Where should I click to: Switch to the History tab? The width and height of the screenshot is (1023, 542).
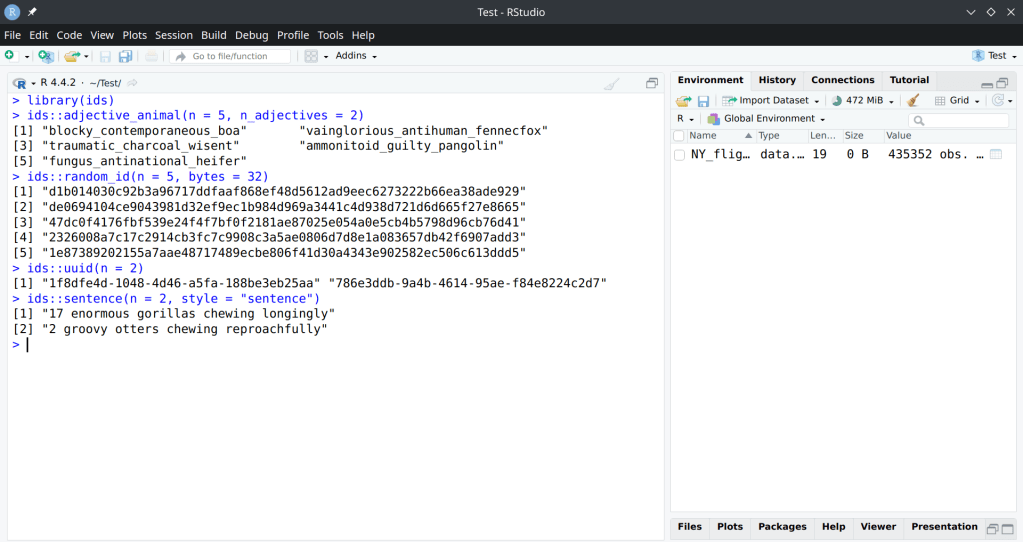pyautogui.click(x=777, y=80)
